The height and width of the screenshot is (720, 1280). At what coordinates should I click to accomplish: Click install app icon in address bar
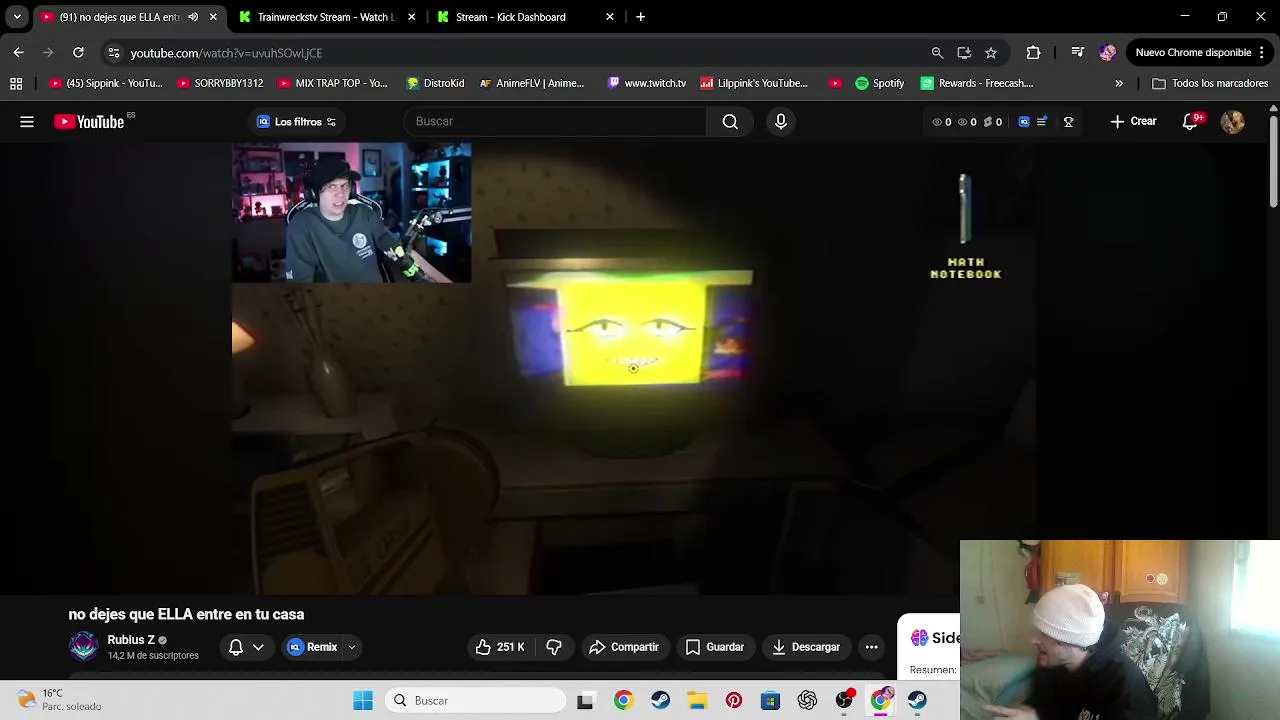pyautogui.click(x=964, y=53)
